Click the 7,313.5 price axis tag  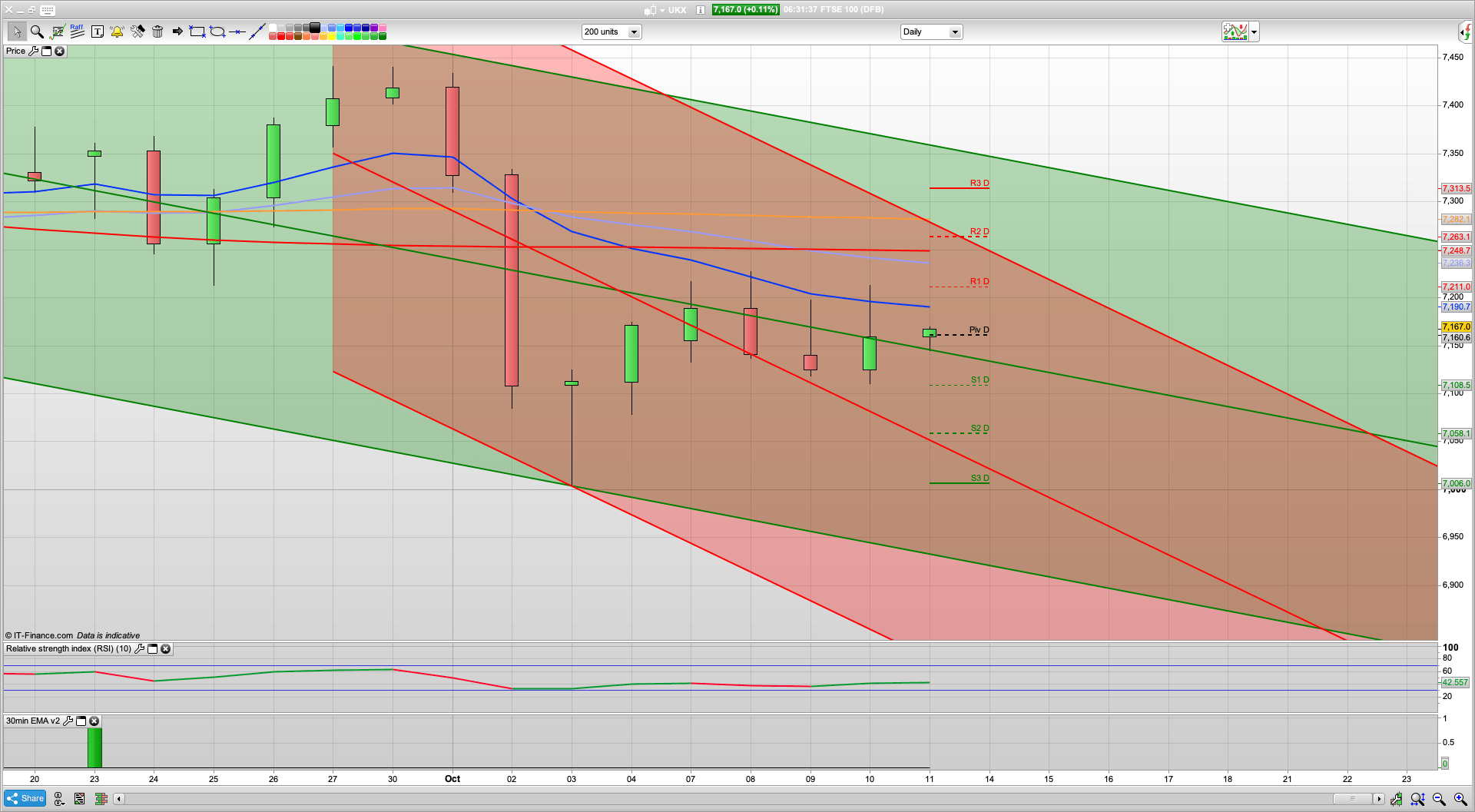tap(1456, 188)
